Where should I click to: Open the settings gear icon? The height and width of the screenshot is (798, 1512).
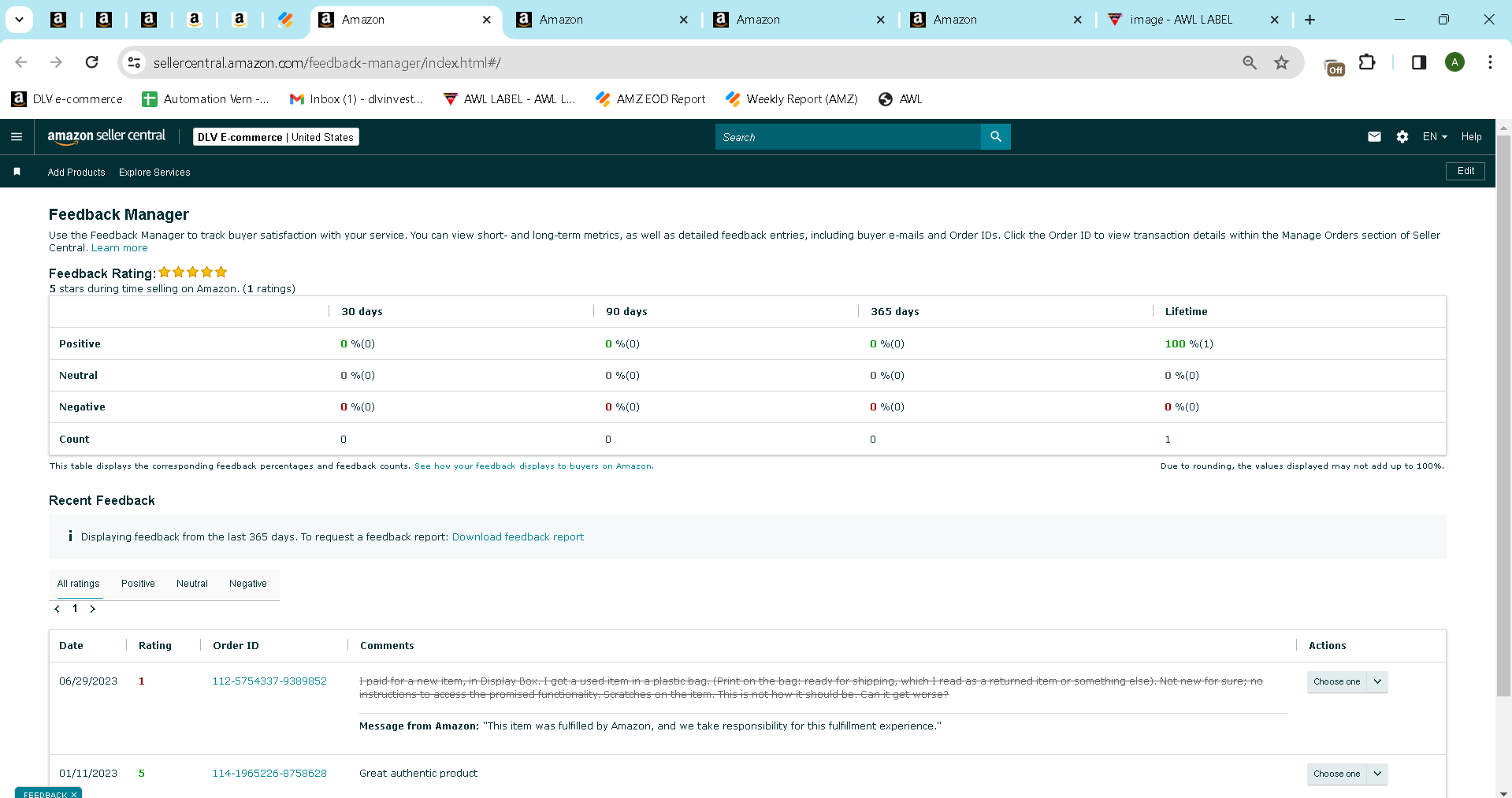pyautogui.click(x=1402, y=137)
